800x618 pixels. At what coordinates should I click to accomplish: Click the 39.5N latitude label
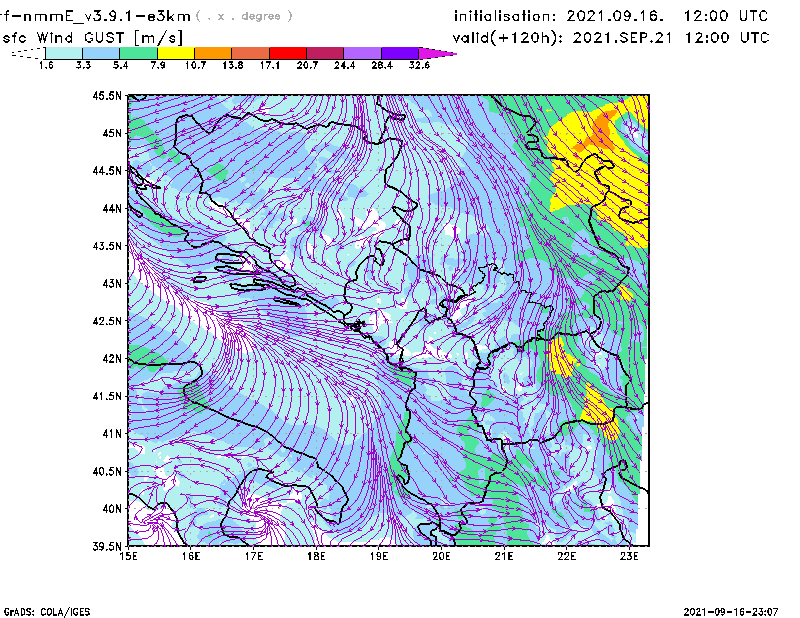pyautogui.click(x=107, y=547)
